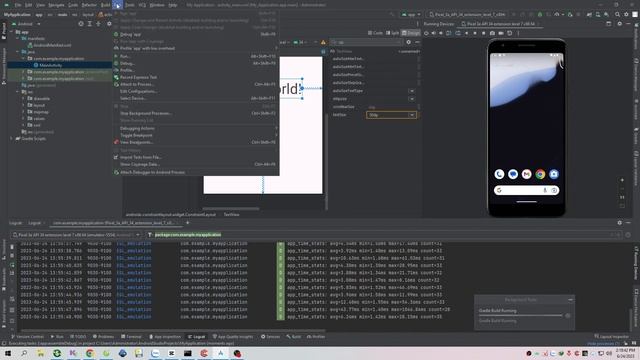Image resolution: width=640 pixels, height=360 pixels.
Task: Expand Gradle Scripts tree node
Action: [12, 139]
